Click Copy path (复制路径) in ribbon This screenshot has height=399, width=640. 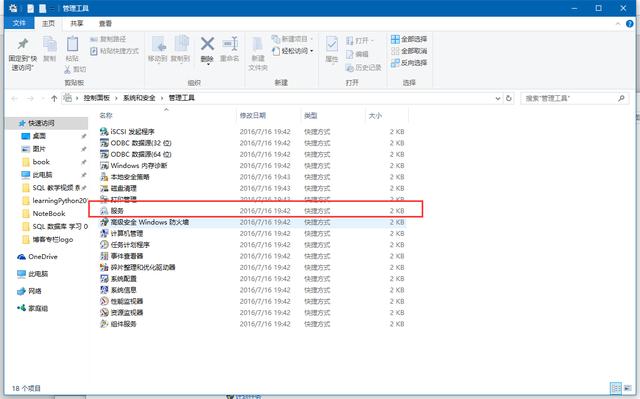108,39
